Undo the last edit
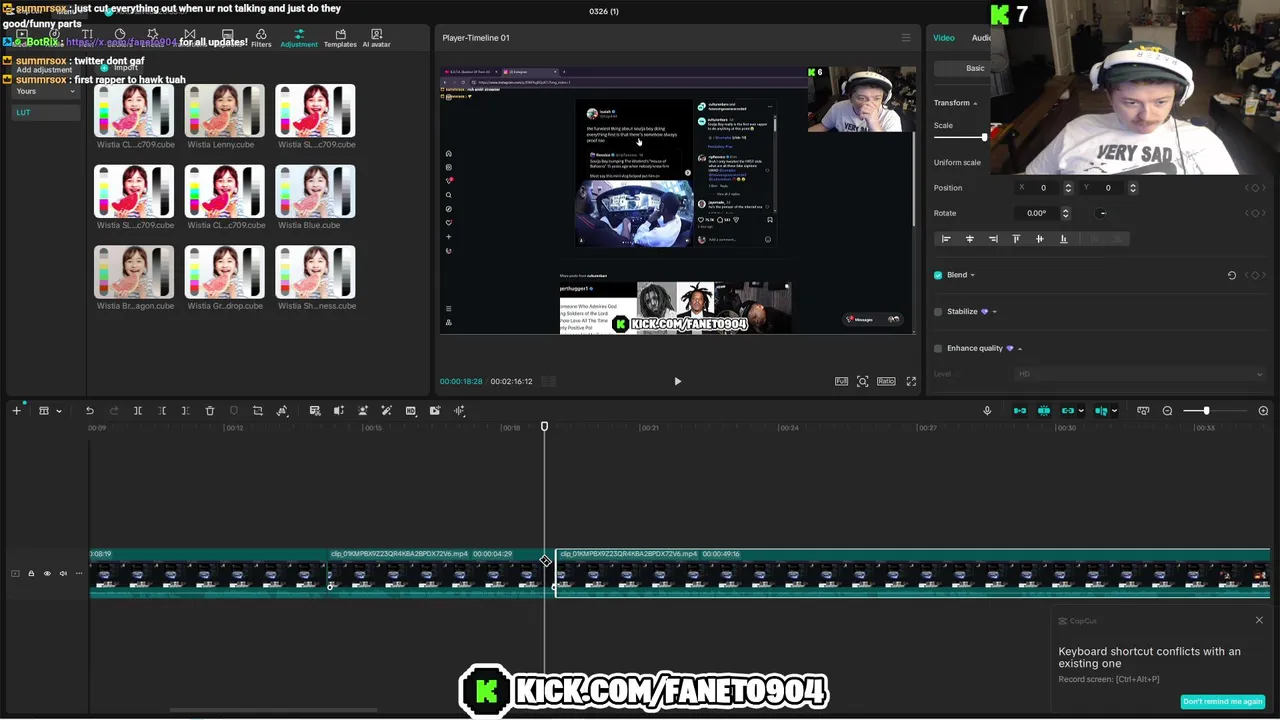Image resolution: width=1280 pixels, height=720 pixels. click(89, 411)
